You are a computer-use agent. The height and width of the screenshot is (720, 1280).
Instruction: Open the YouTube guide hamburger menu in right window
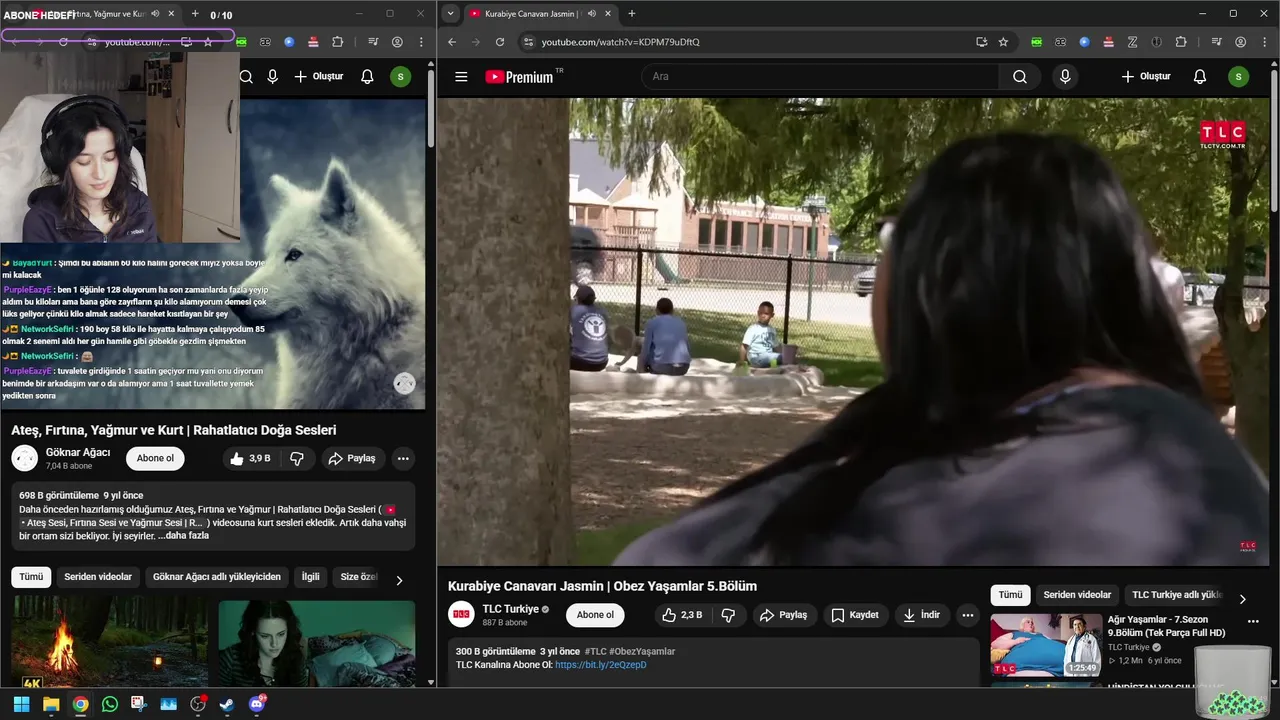[461, 77]
